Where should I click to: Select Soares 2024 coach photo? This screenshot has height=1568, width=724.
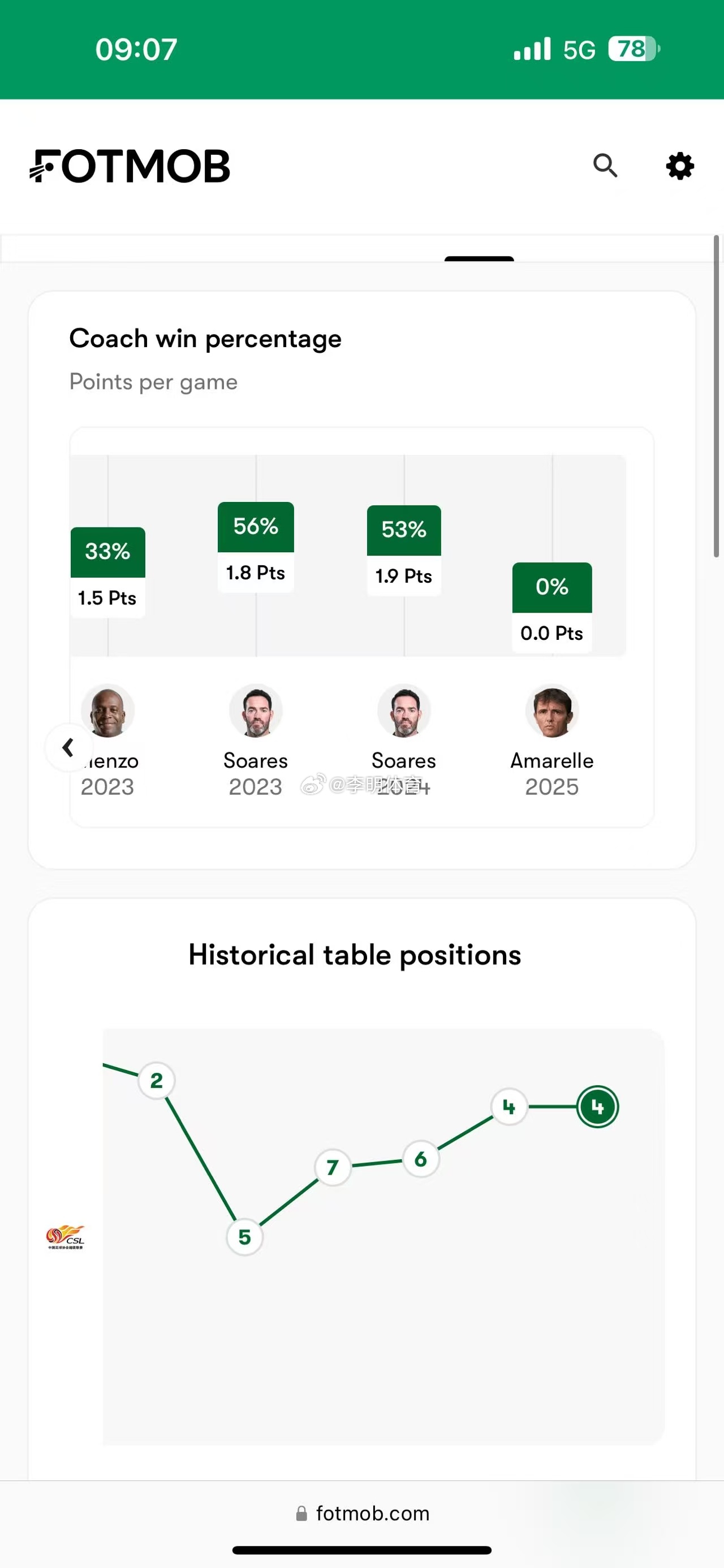pyautogui.click(x=404, y=711)
